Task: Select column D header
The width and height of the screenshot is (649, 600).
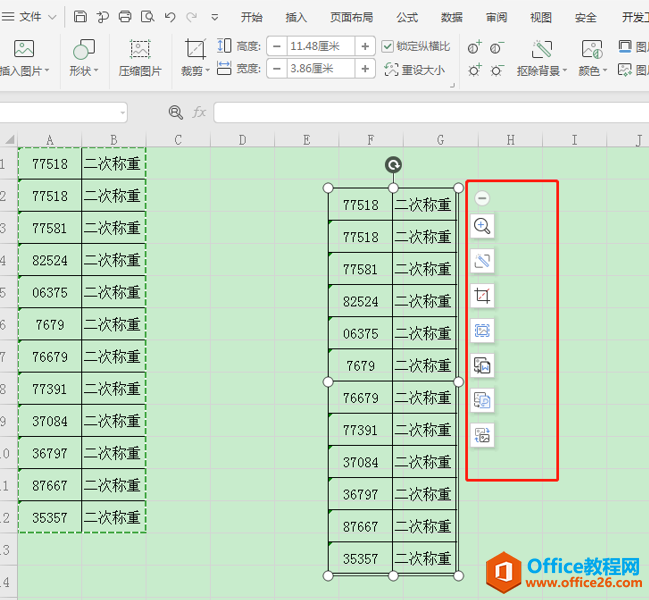Action: point(243,140)
